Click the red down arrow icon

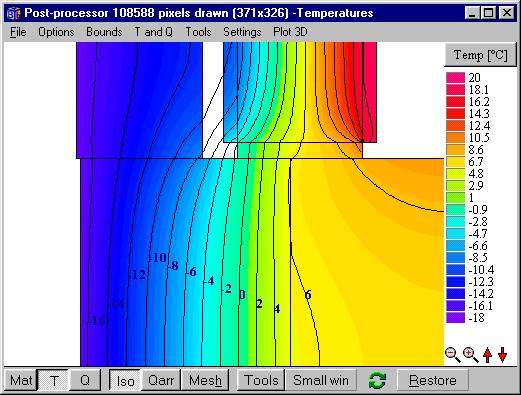tap(503, 355)
